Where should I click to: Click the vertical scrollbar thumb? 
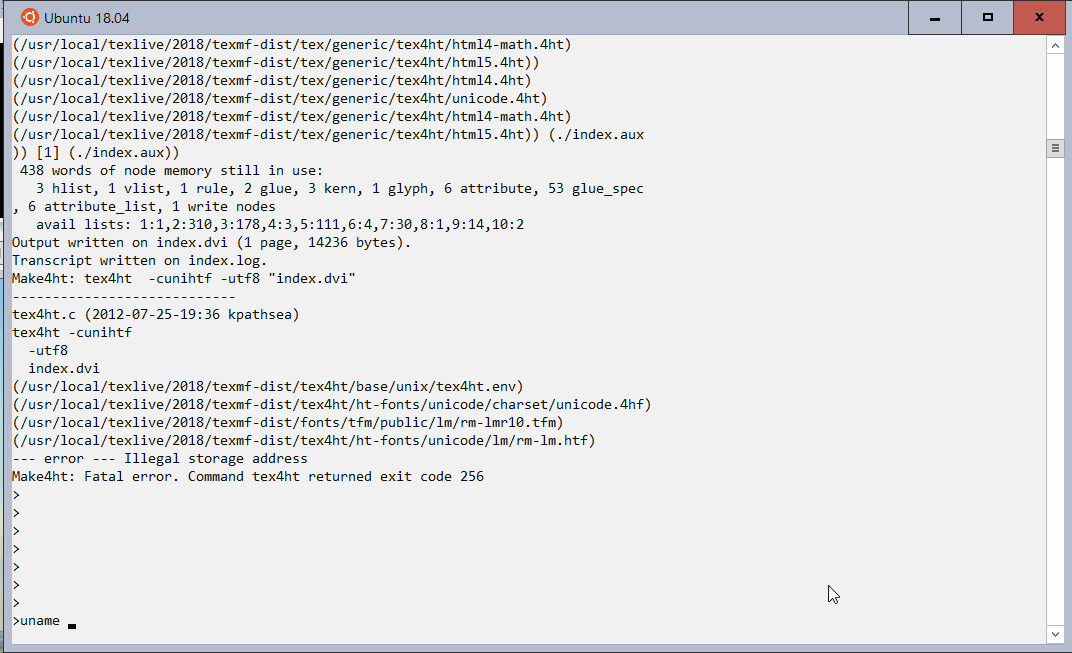[1055, 149]
